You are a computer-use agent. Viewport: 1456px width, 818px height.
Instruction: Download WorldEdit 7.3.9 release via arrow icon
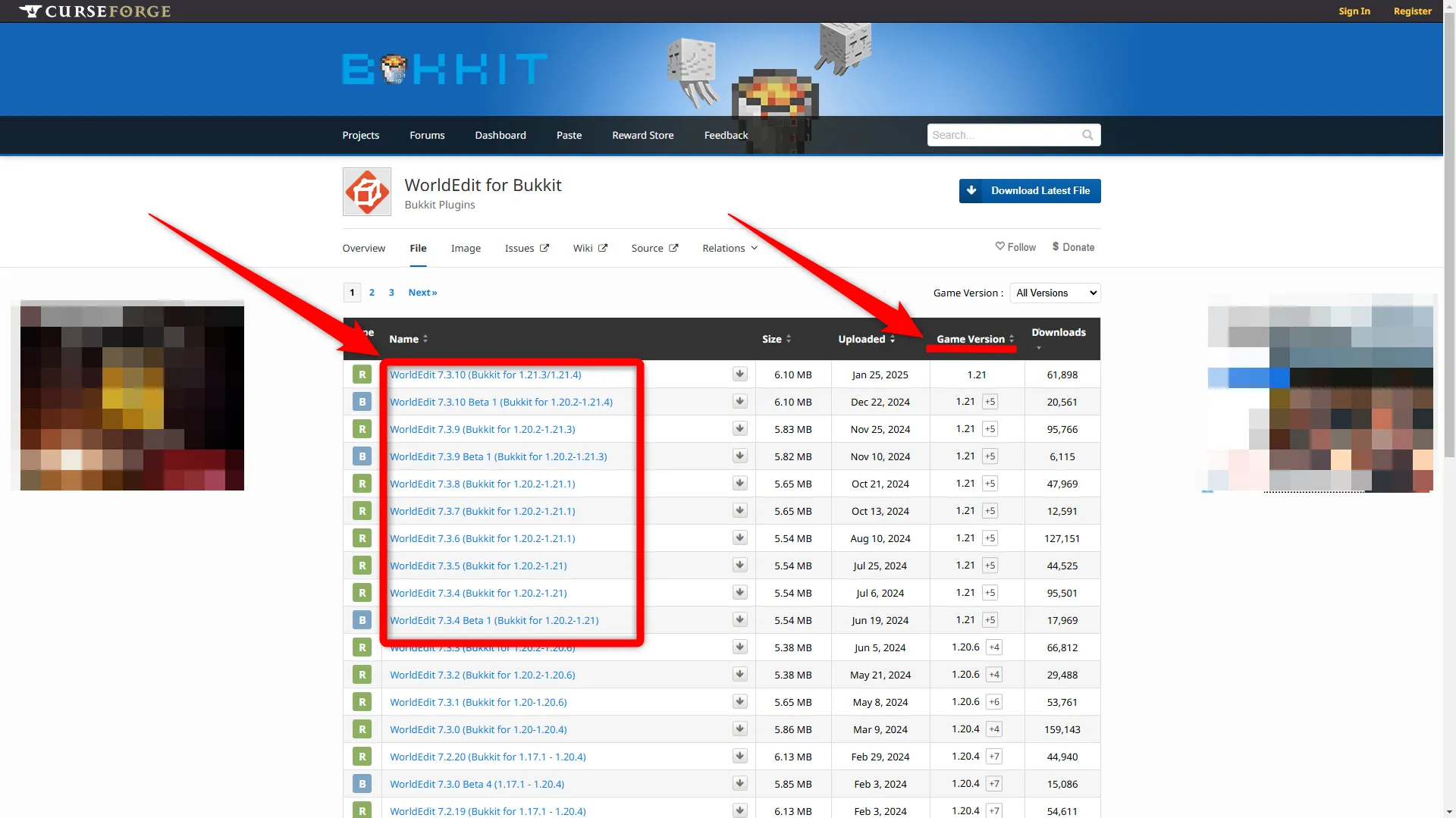(x=739, y=429)
